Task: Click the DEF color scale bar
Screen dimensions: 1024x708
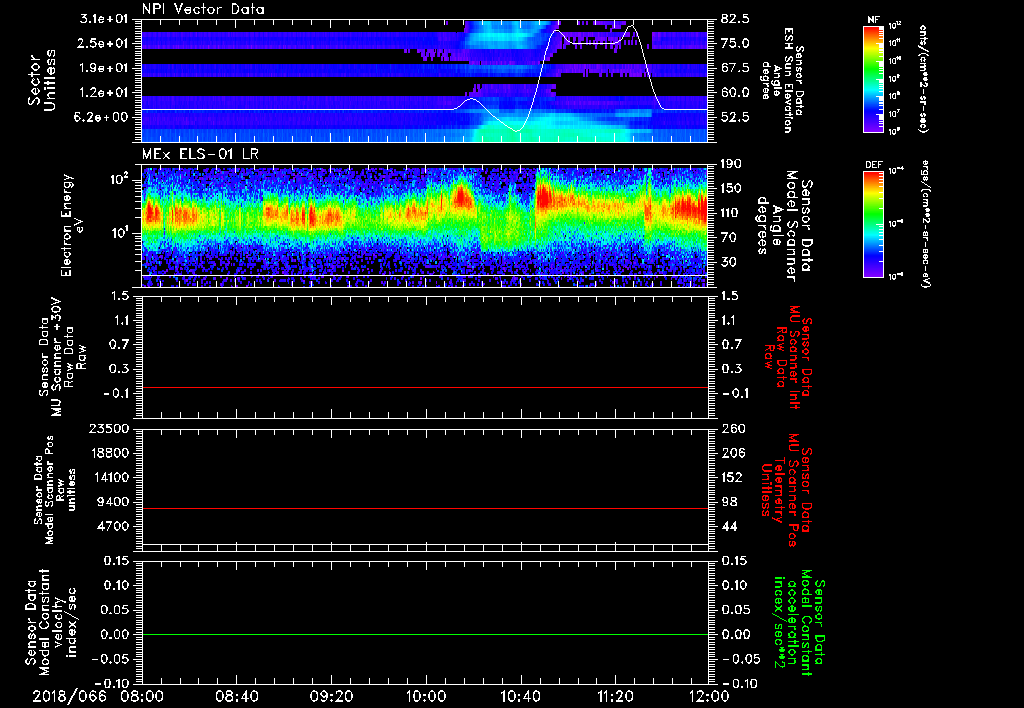Action: pyautogui.click(x=871, y=222)
